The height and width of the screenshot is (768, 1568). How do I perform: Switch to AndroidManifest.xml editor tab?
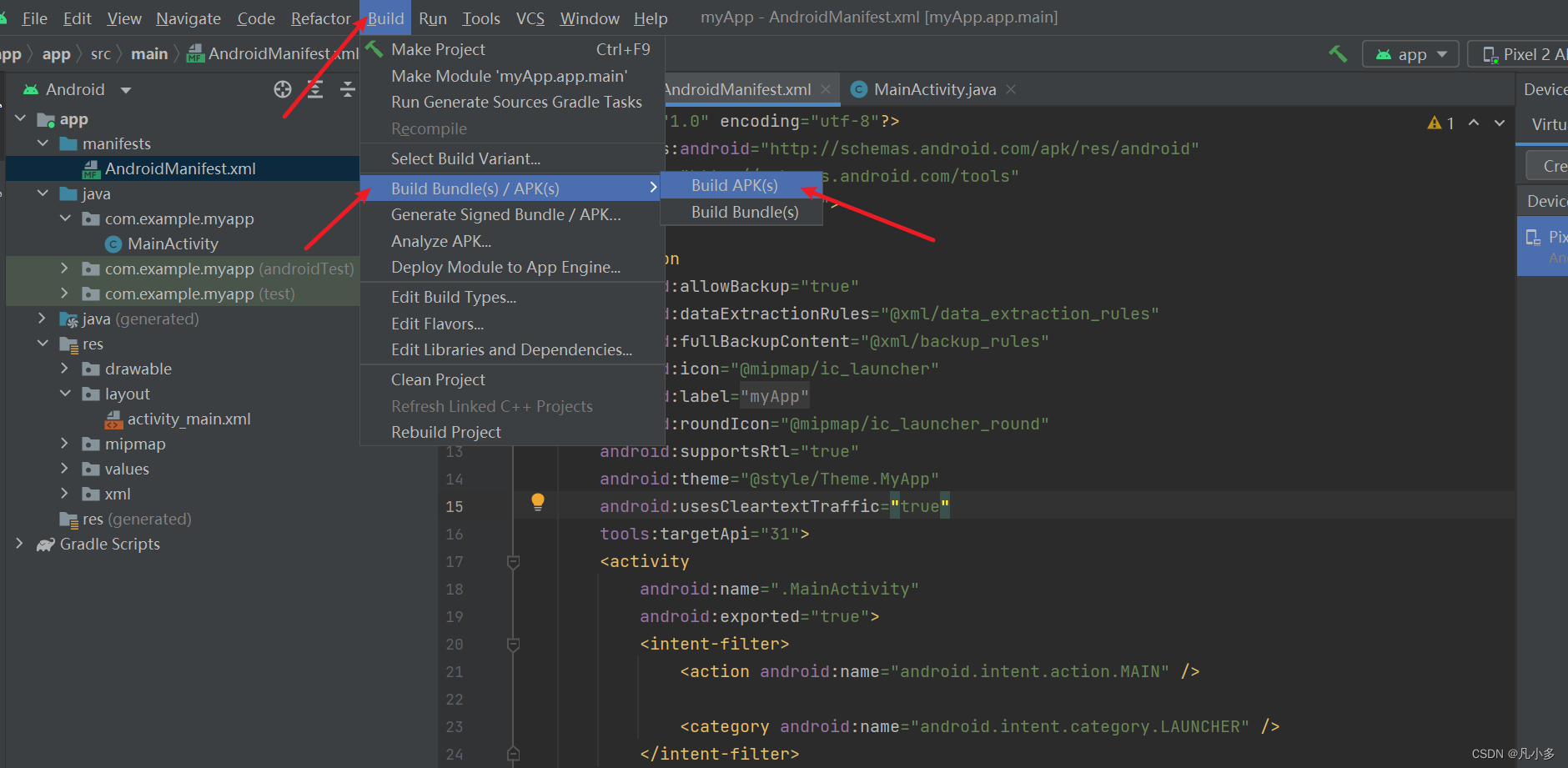738,89
